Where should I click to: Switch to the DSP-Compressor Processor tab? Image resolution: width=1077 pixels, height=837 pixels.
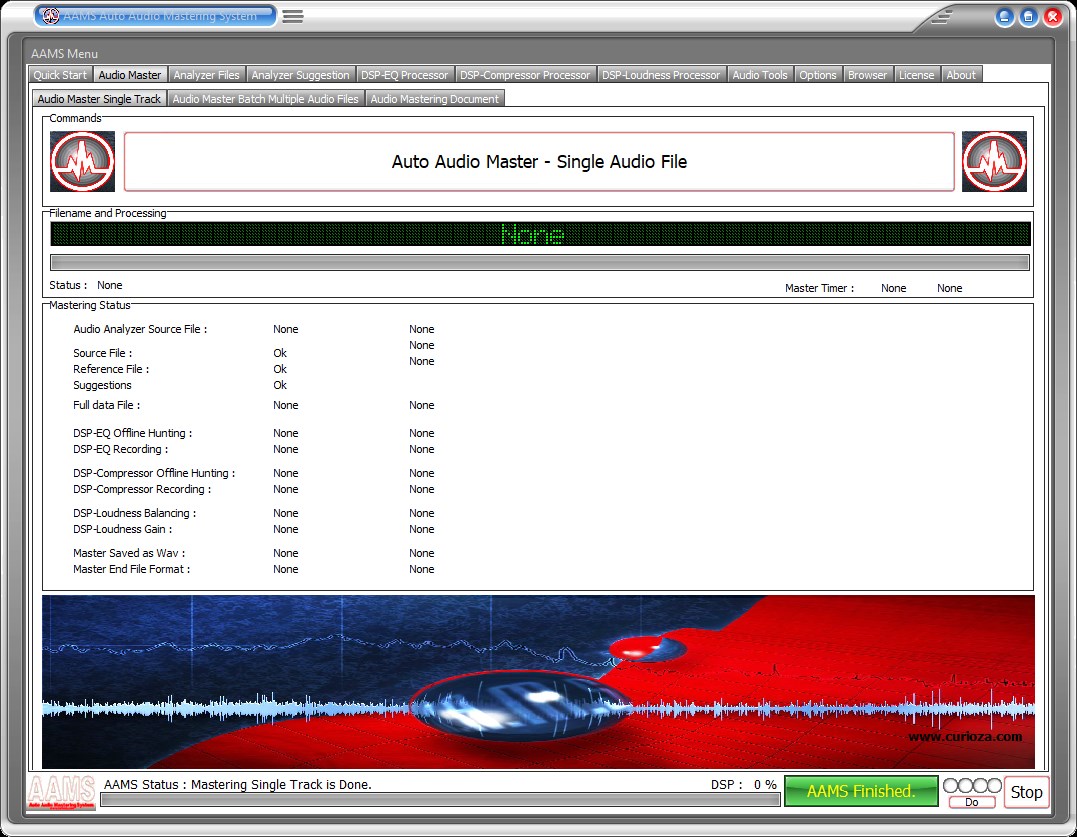click(x=525, y=75)
